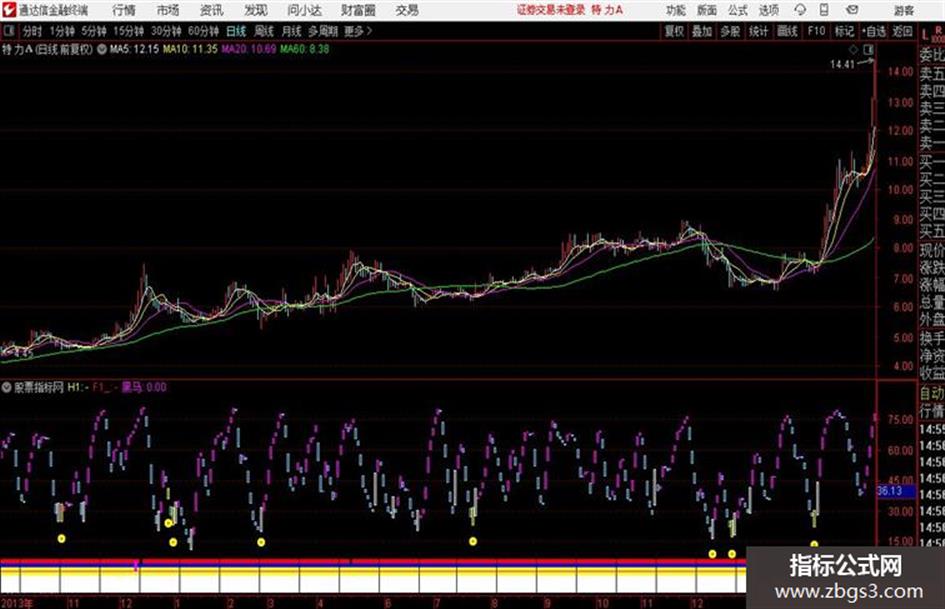Click the 证券交易未登录 status text
The width and height of the screenshot is (945, 609).
tap(551, 10)
